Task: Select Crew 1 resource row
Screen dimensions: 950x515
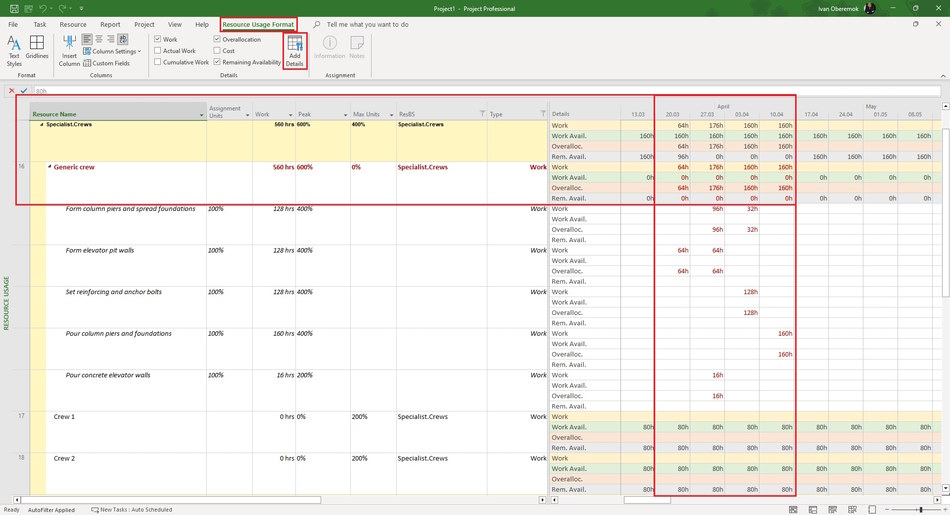Action: pos(64,417)
